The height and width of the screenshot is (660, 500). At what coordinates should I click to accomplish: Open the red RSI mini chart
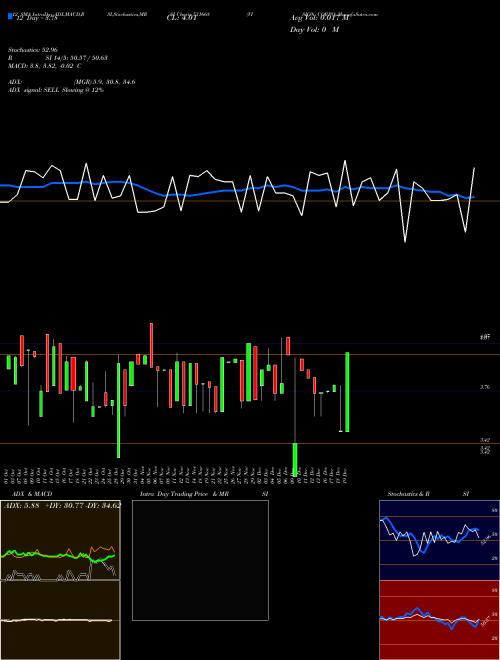coord(439,620)
